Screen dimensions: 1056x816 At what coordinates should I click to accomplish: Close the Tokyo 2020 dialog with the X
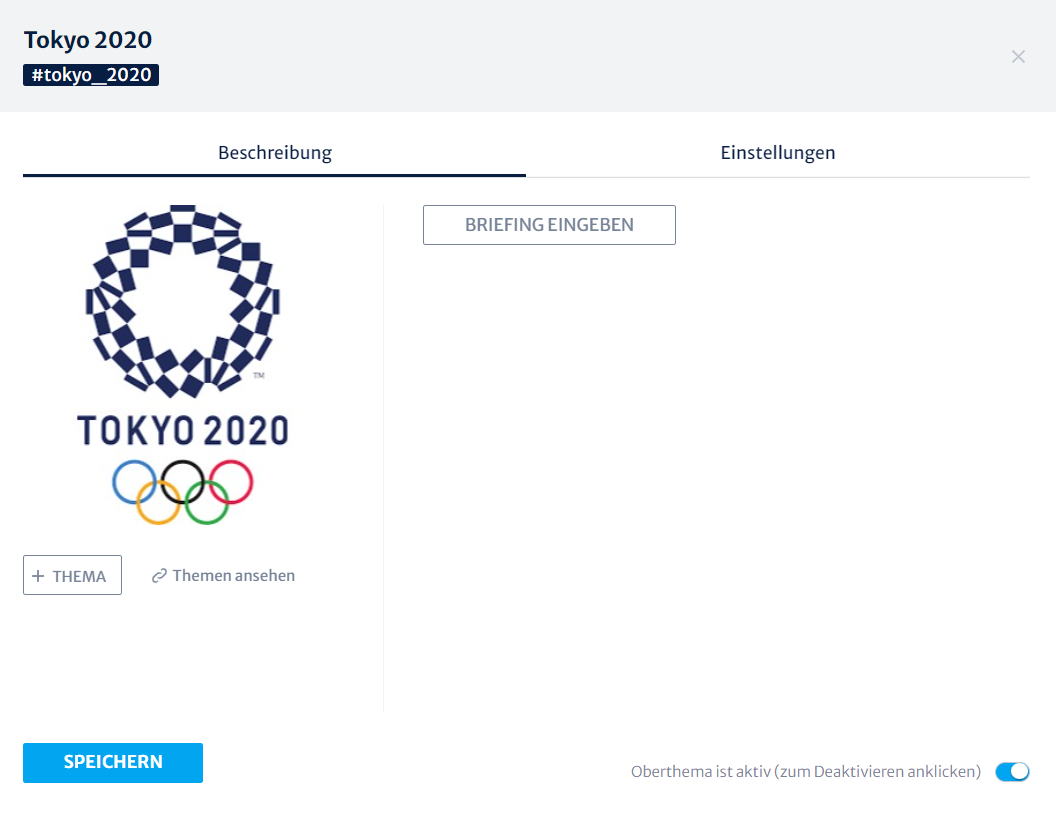1018,57
